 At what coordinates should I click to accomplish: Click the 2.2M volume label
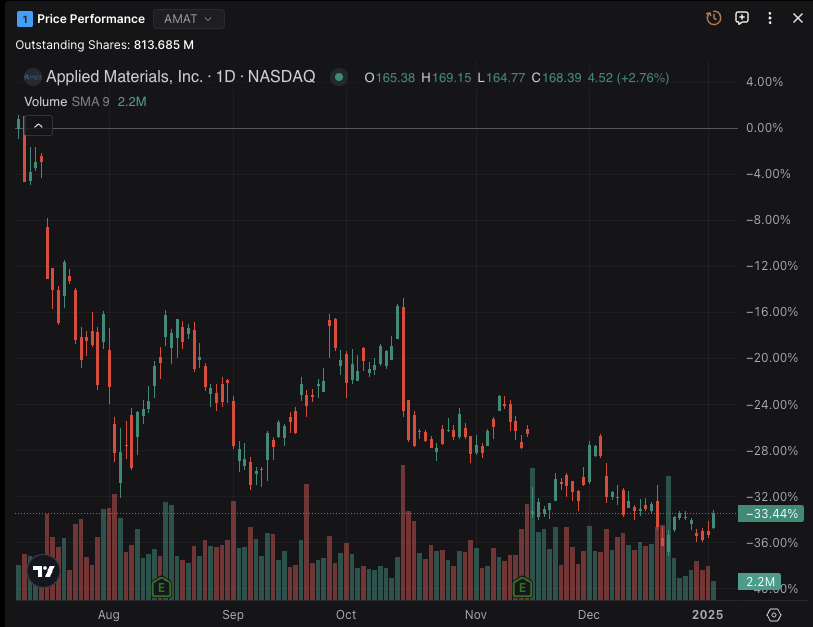[759, 581]
